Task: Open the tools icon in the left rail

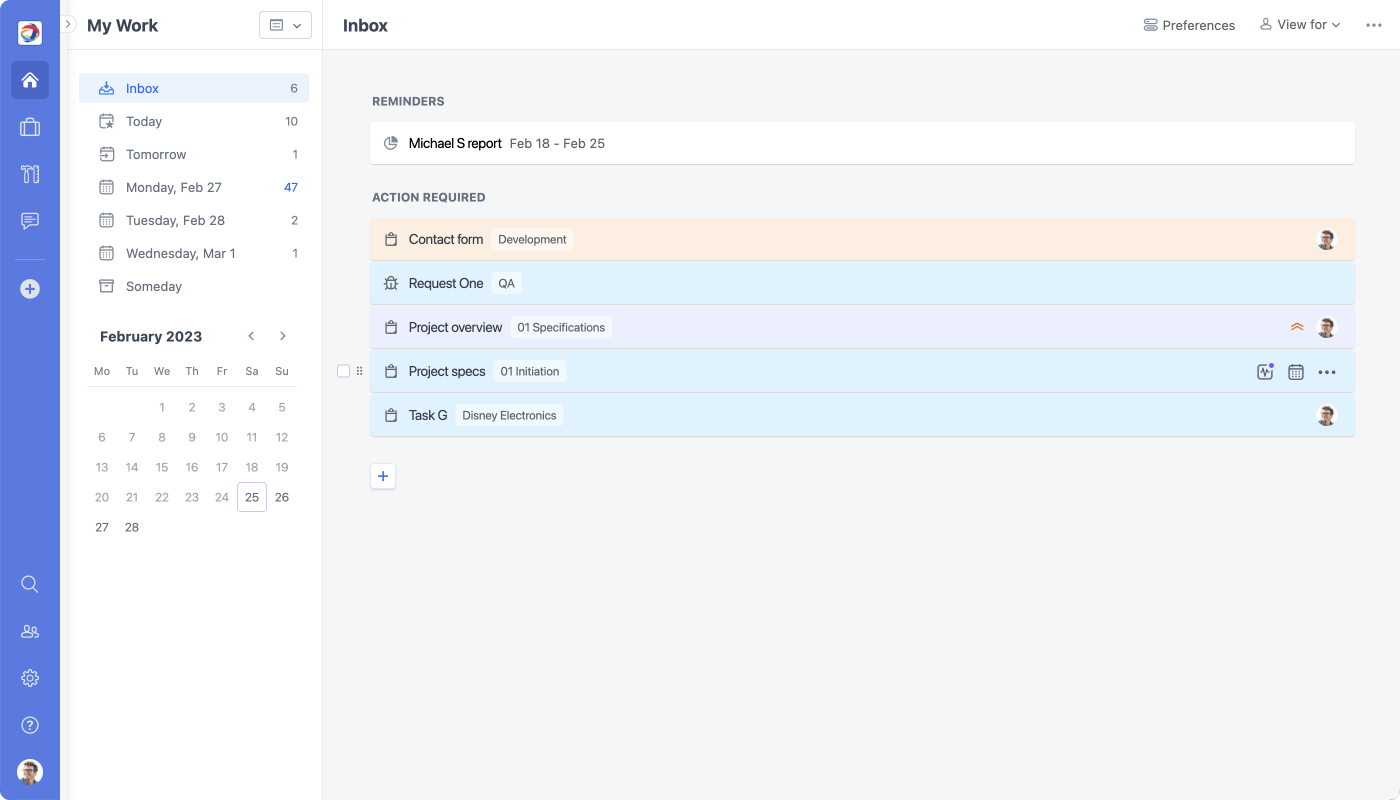Action: (30, 174)
